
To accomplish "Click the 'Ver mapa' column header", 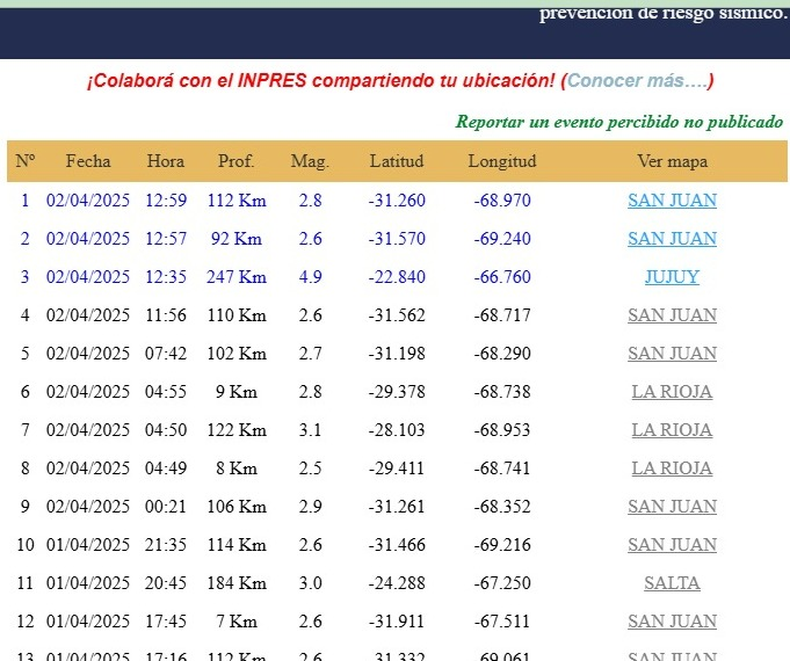I will [x=672, y=161].
